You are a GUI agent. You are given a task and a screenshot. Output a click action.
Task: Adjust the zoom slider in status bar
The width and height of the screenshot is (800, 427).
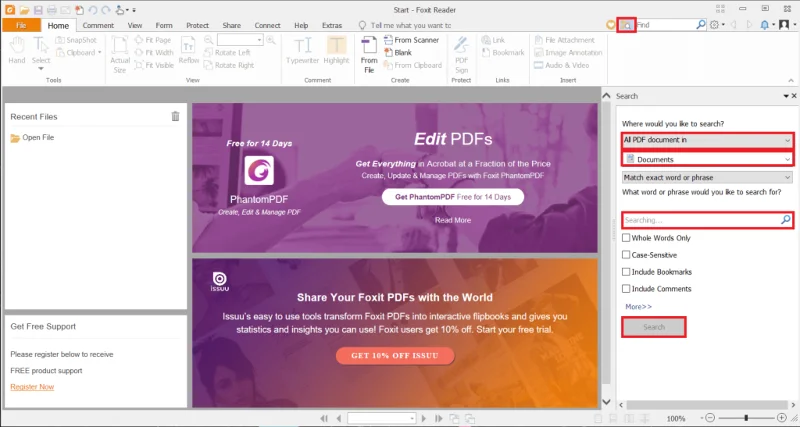pos(745,418)
